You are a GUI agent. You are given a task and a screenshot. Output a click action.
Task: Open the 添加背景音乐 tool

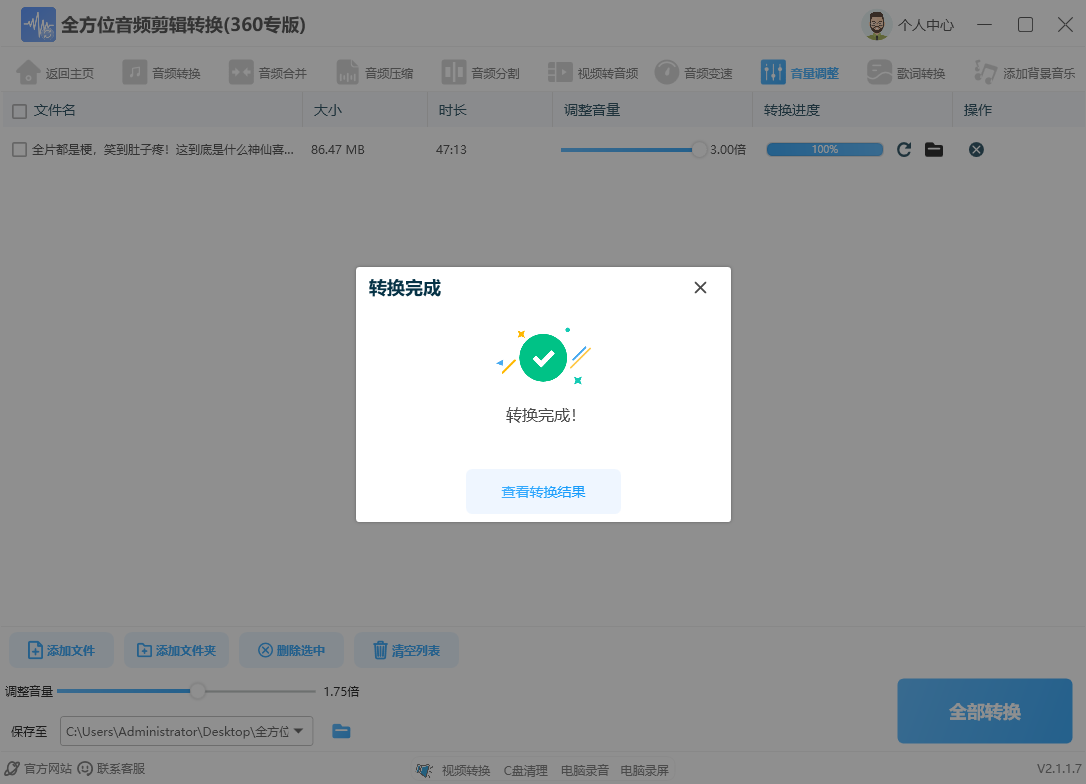[1022, 71]
